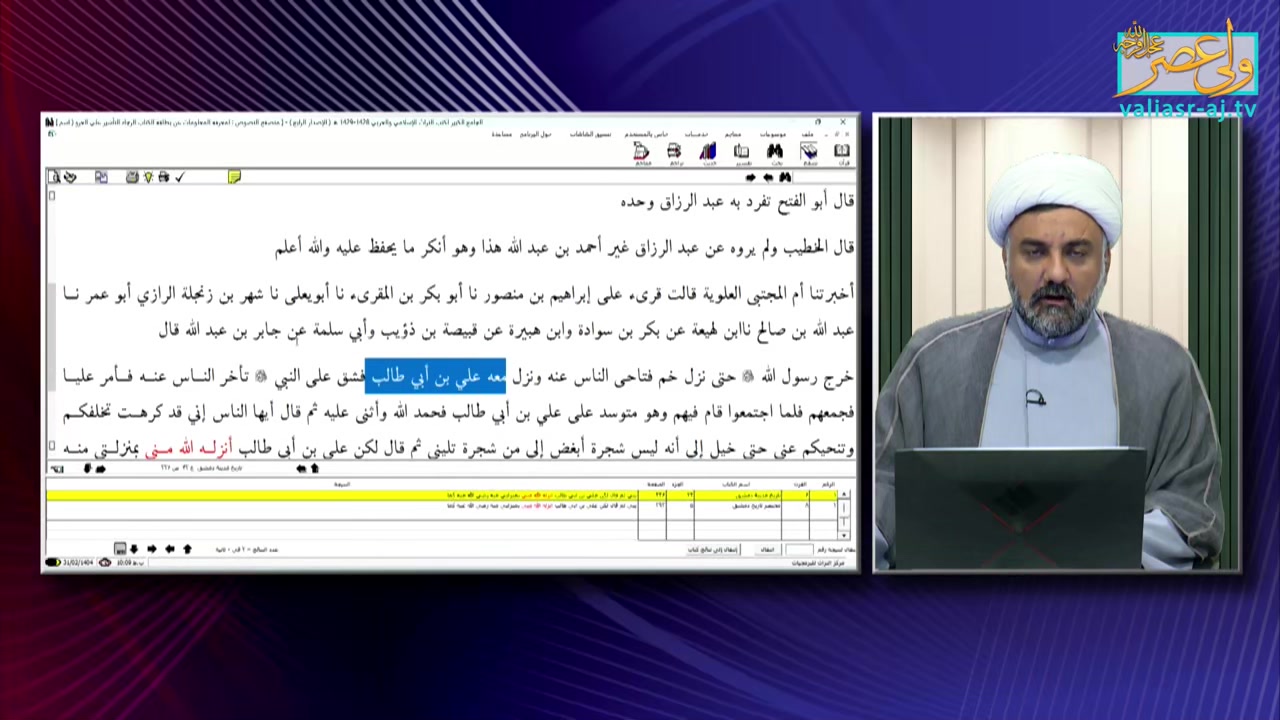The height and width of the screenshot is (720, 1280).
Task: Click the copy pages icon in the text toolbar
Action: pos(101,177)
